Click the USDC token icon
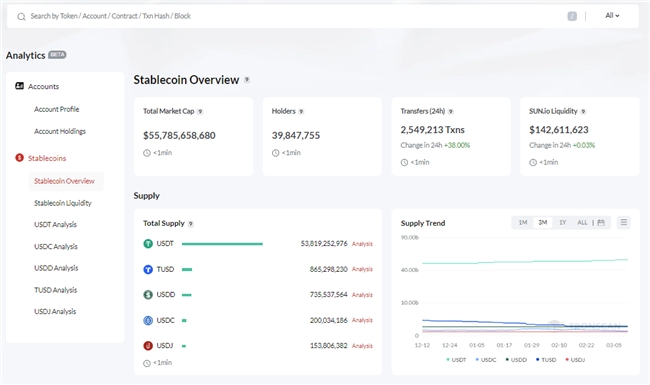 point(148,320)
